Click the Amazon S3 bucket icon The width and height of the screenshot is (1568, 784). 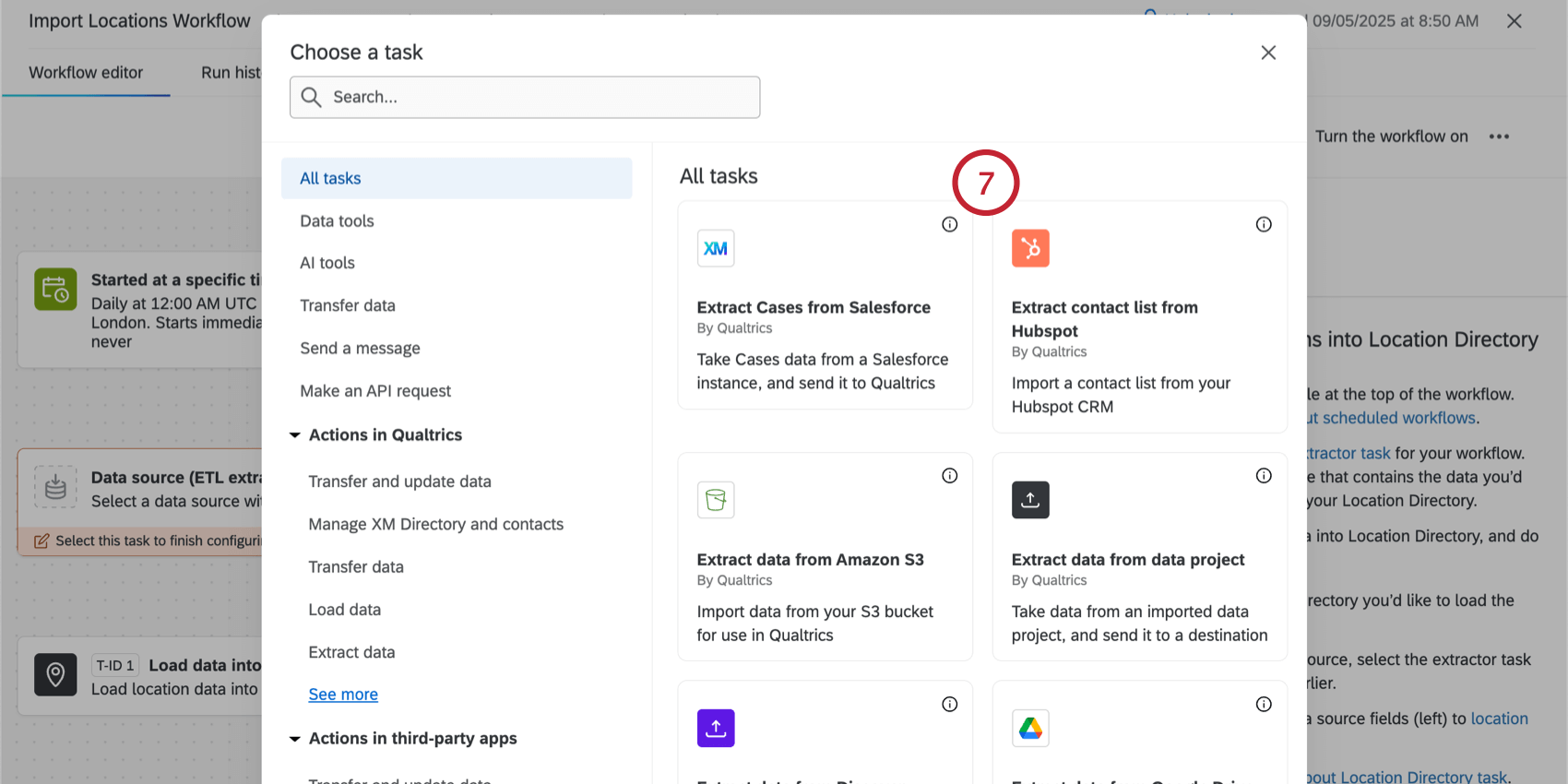[716, 500]
